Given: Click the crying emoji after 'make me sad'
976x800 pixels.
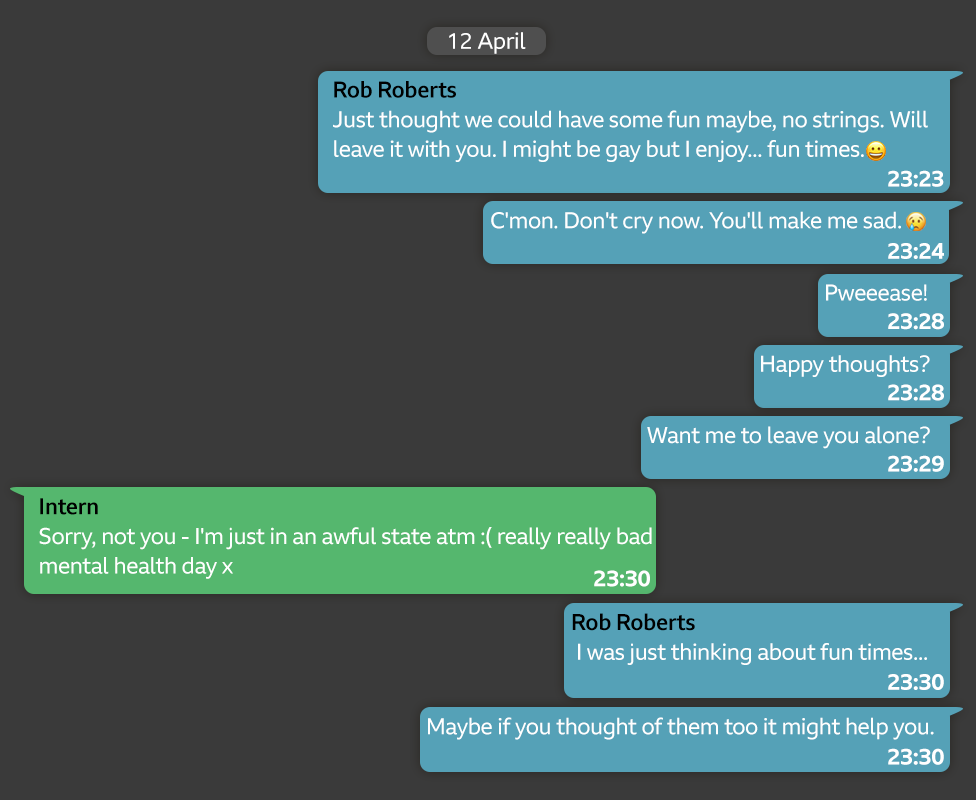Looking at the screenshot, I should pyautogui.click(x=915, y=222).
